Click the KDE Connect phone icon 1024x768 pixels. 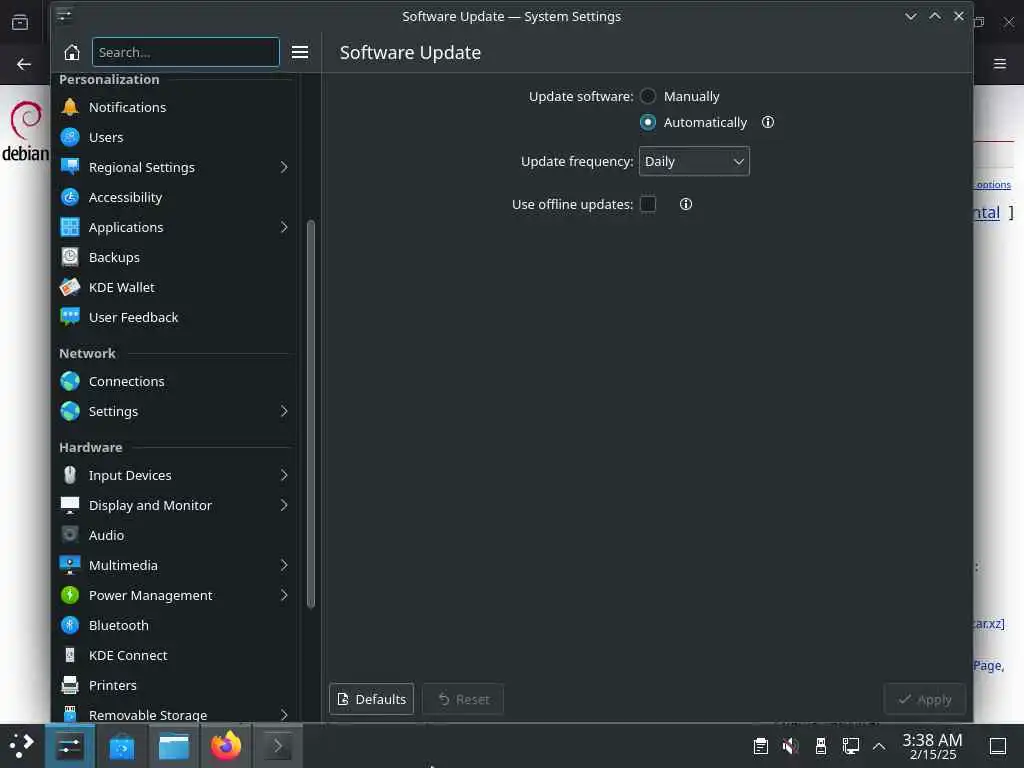coord(70,656)
